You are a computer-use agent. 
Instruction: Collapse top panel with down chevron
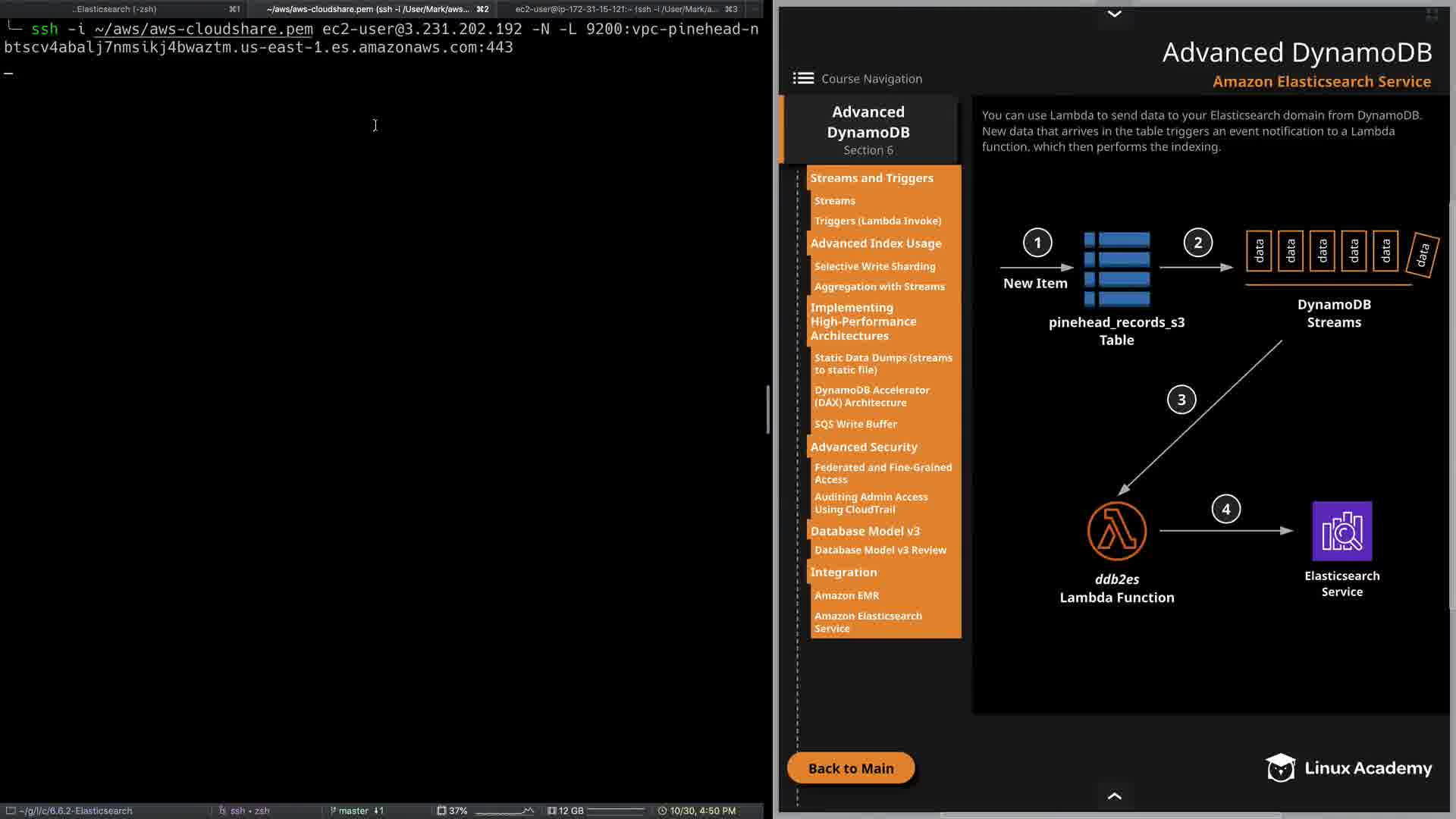tap(1114, 14)
